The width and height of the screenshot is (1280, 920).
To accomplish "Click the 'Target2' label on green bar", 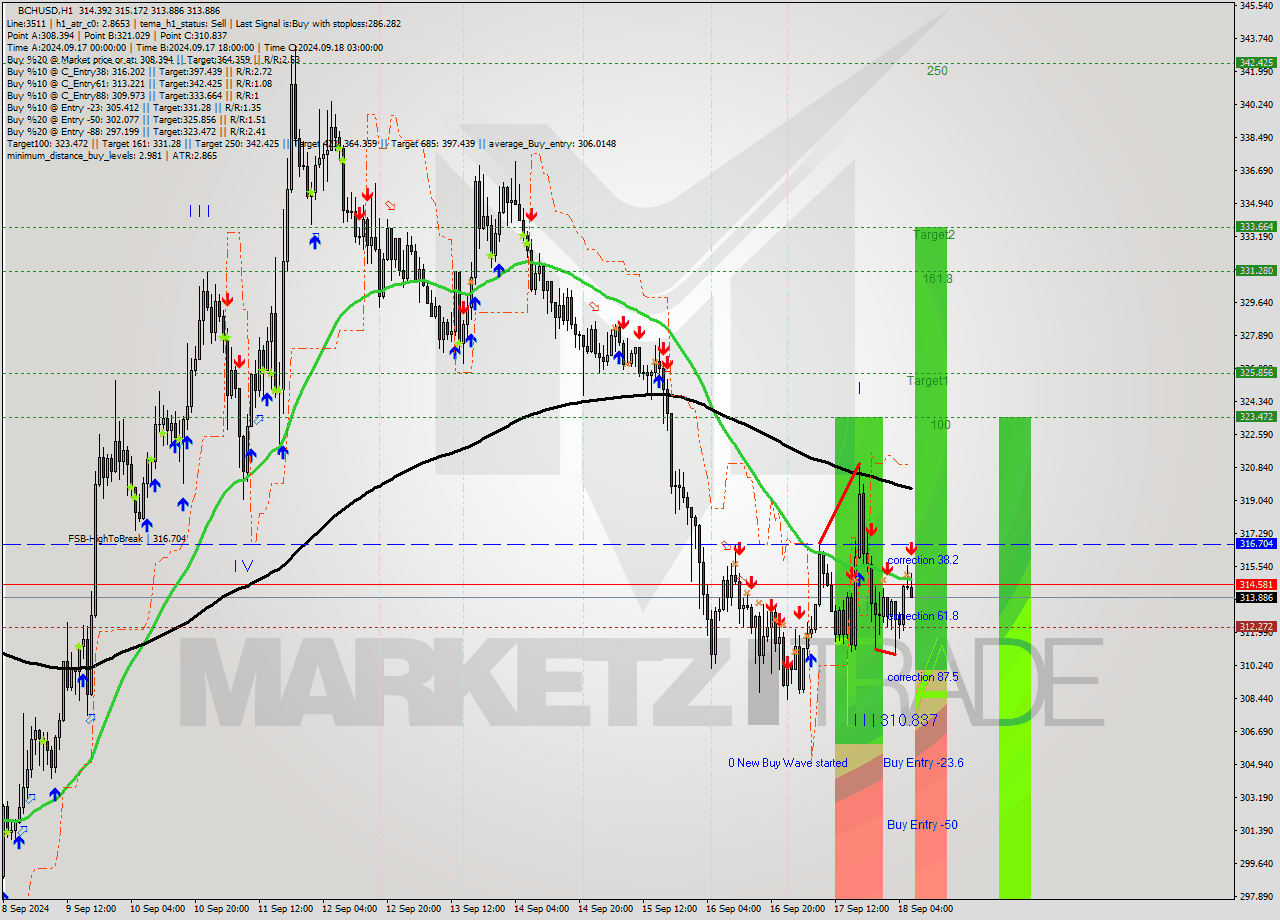I will [934, 235].
